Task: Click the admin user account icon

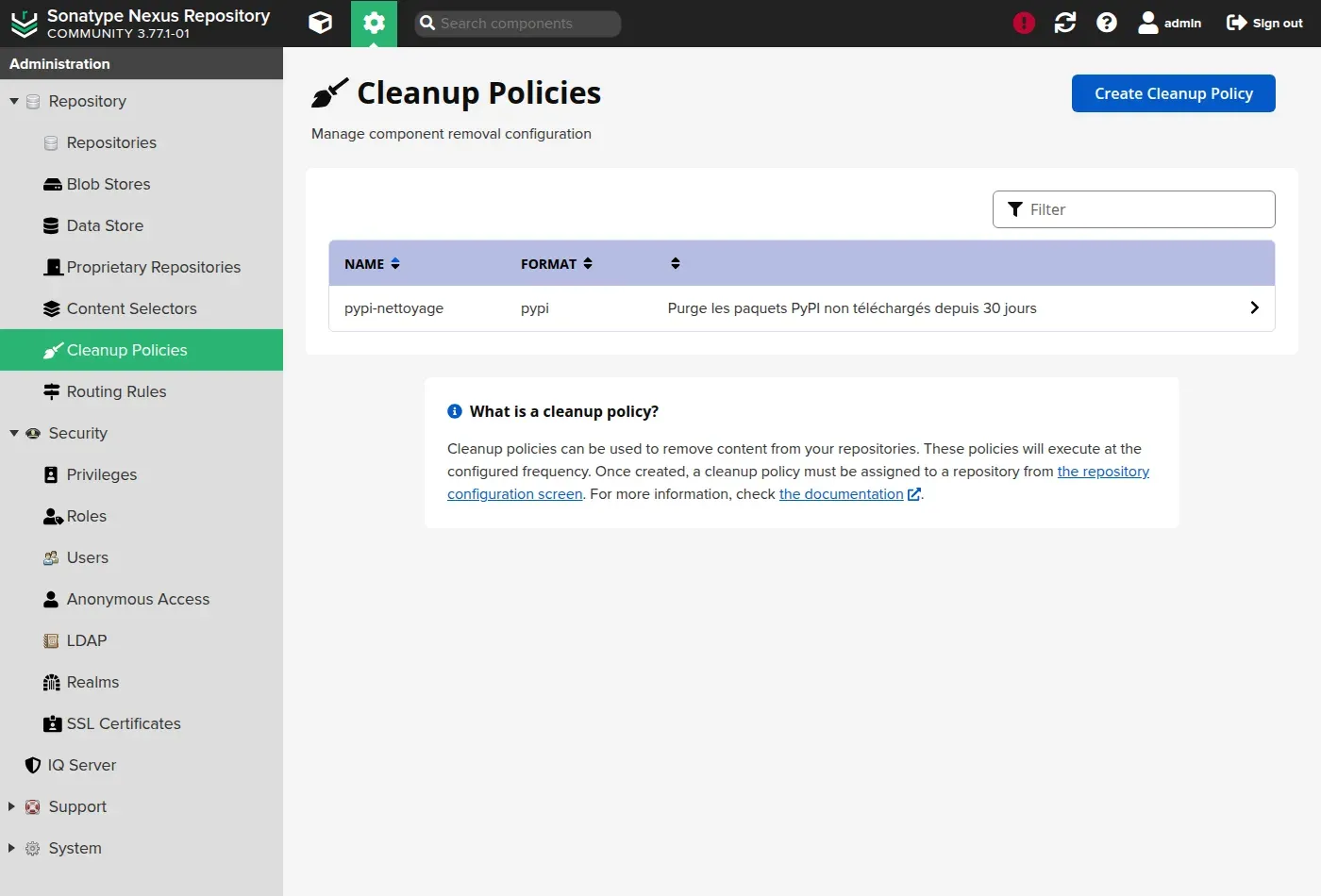Action: pyautogui.click(x=1170, y=23)
